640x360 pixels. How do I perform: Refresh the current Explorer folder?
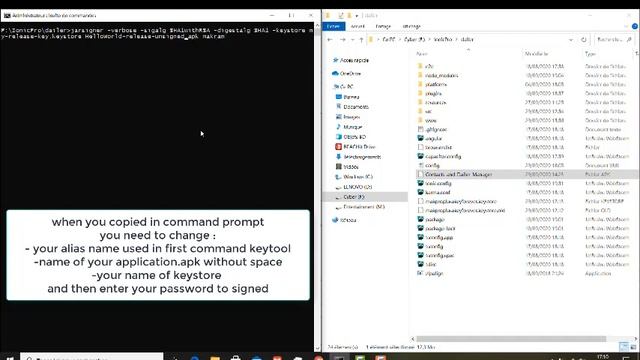[584, 40]
